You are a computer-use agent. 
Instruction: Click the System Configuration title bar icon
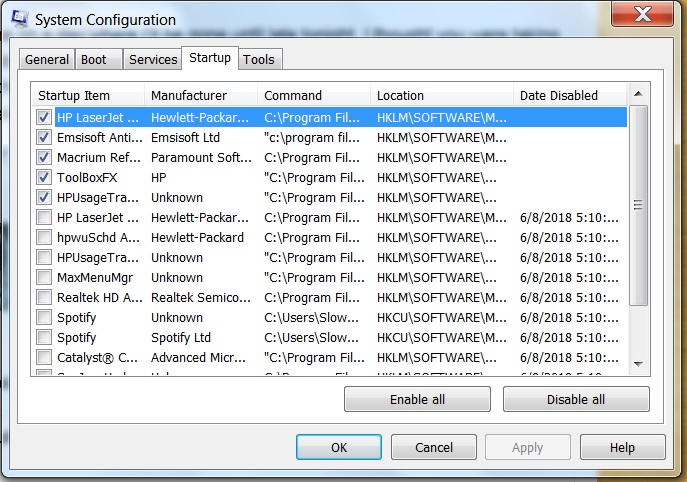[x=20, y=19]
